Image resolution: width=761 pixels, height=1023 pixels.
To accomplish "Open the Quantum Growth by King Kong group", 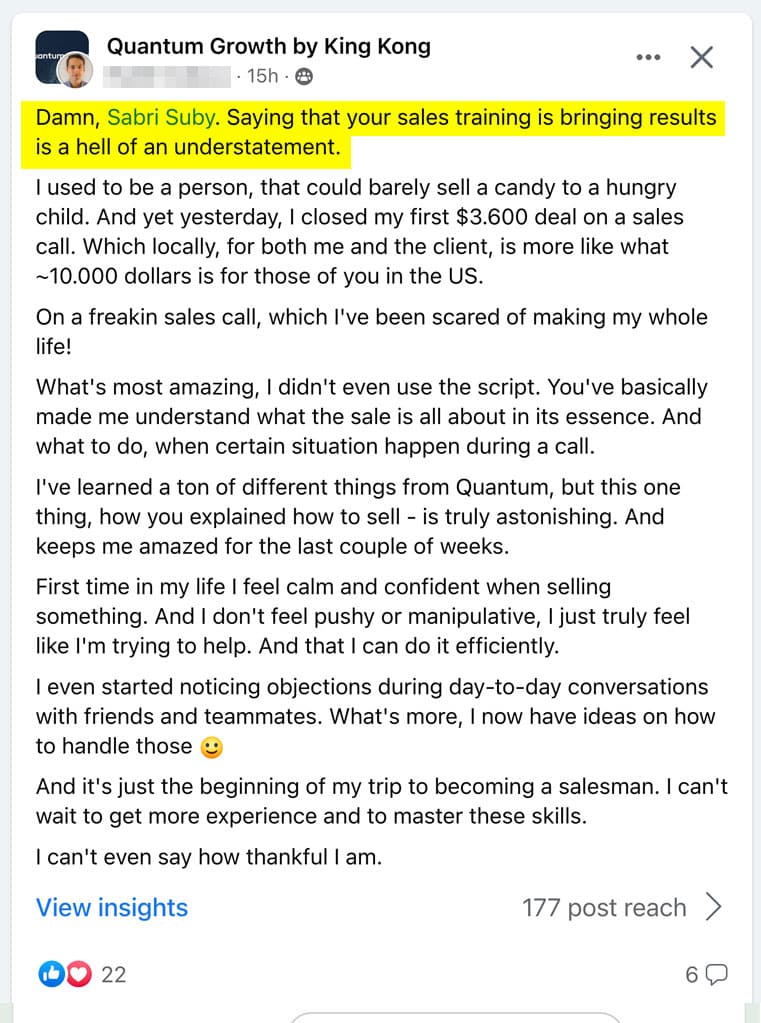I will pos(269,46).
